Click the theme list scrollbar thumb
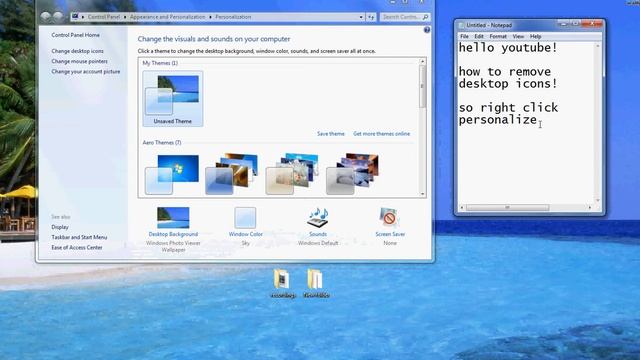640x360 pixels. [x=422, y=86]
